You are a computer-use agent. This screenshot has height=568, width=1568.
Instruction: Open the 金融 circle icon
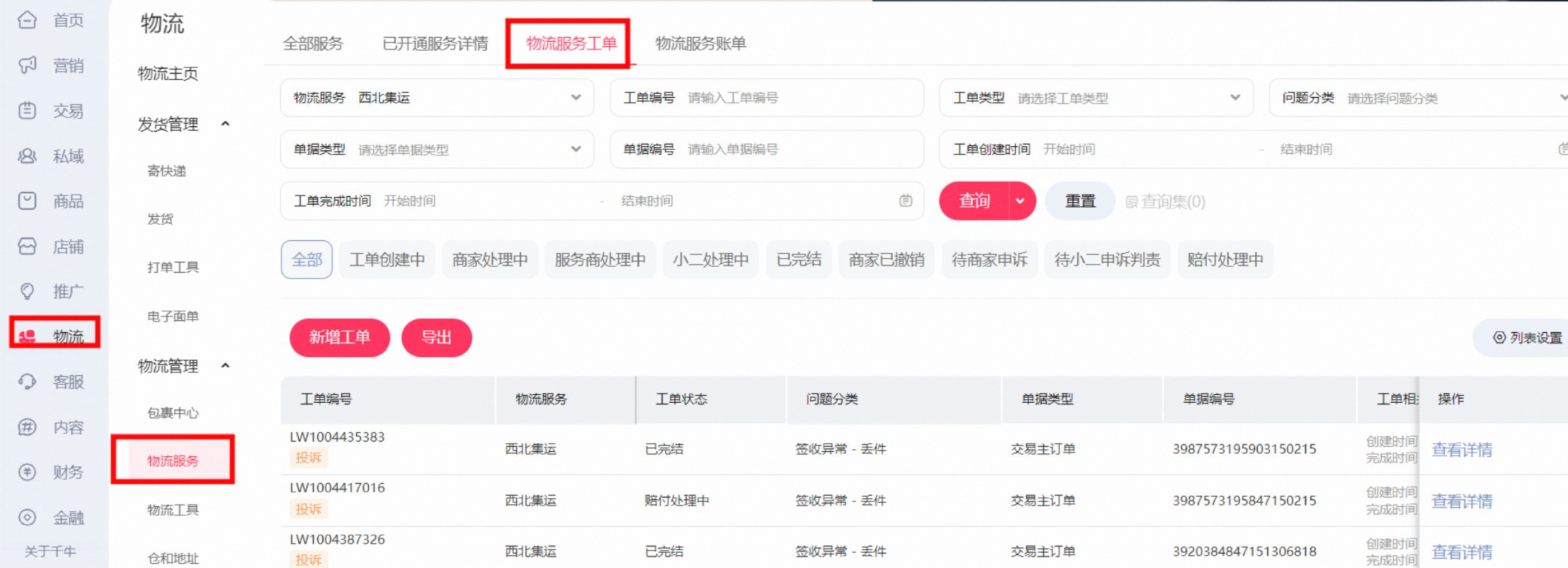click(27, 517)
